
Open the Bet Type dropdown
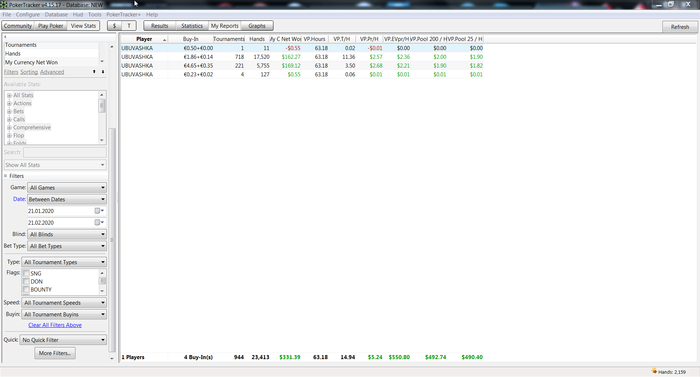click(x=67, y=246)
